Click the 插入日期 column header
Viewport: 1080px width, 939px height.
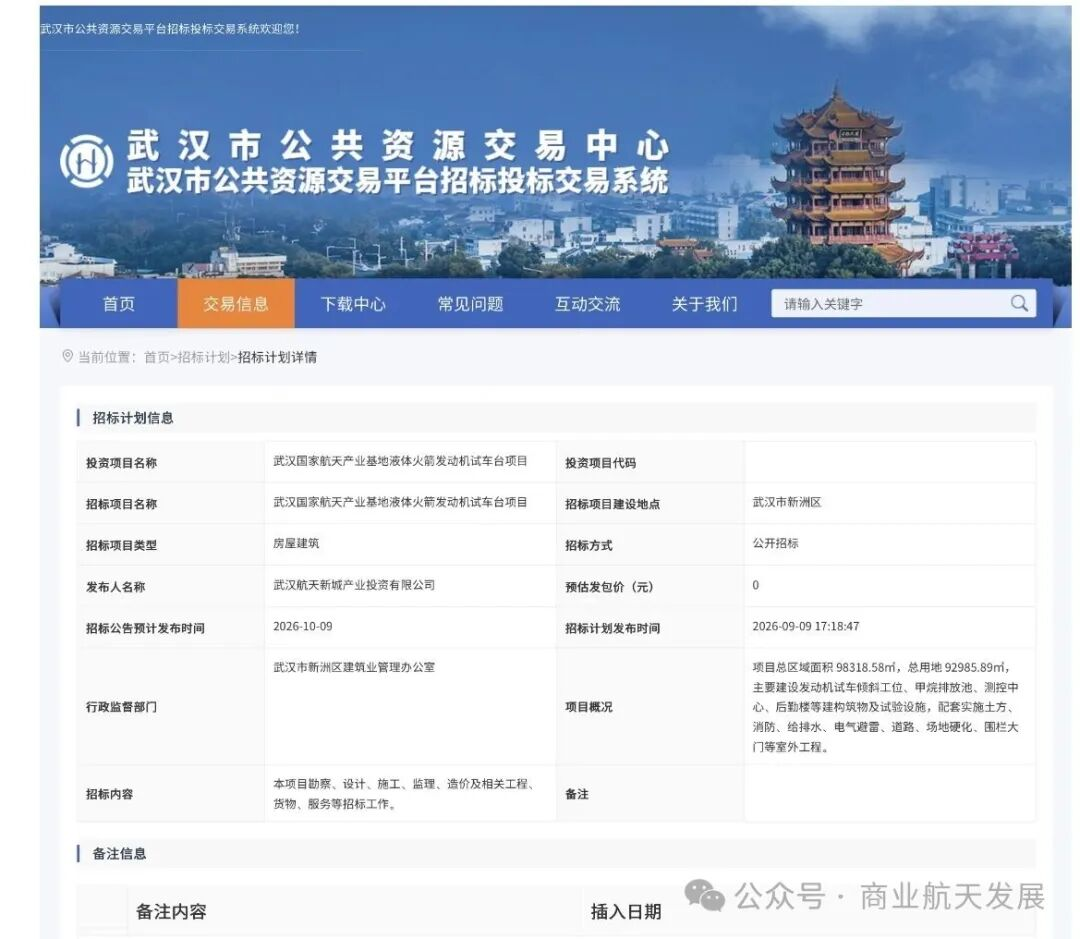coord(626,911)
